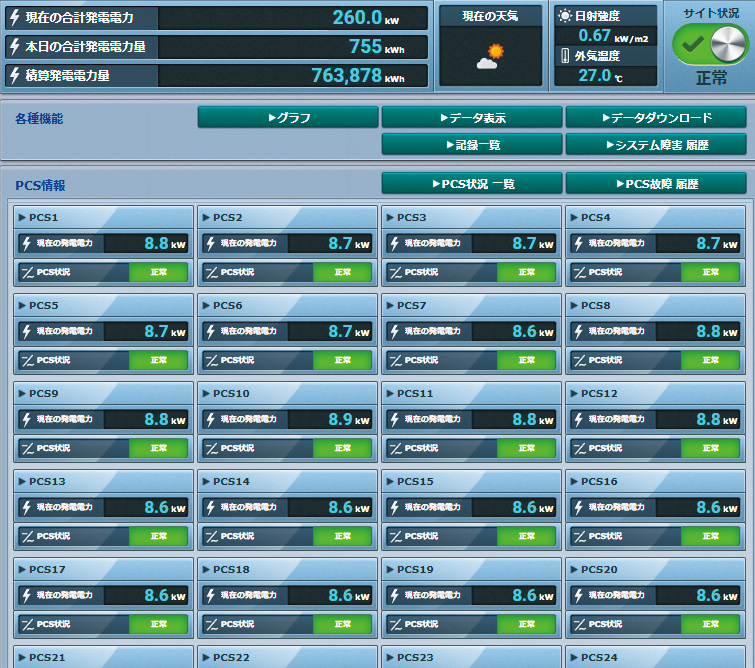Image resolution: width=755 pixels, height=668 pixels.
Task: Click PCS1 power lightning icon
Action: [26, 243]
